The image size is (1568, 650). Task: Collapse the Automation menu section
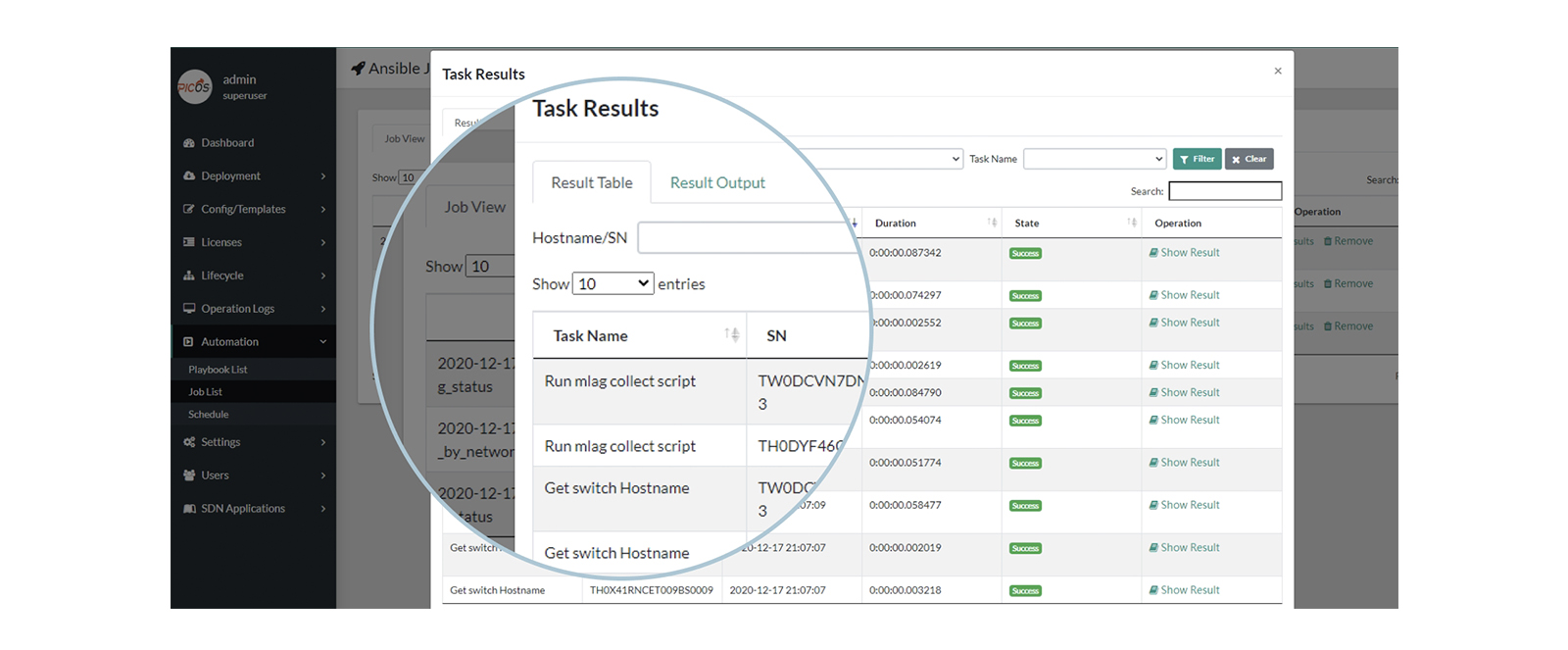(x=322, y=342)
